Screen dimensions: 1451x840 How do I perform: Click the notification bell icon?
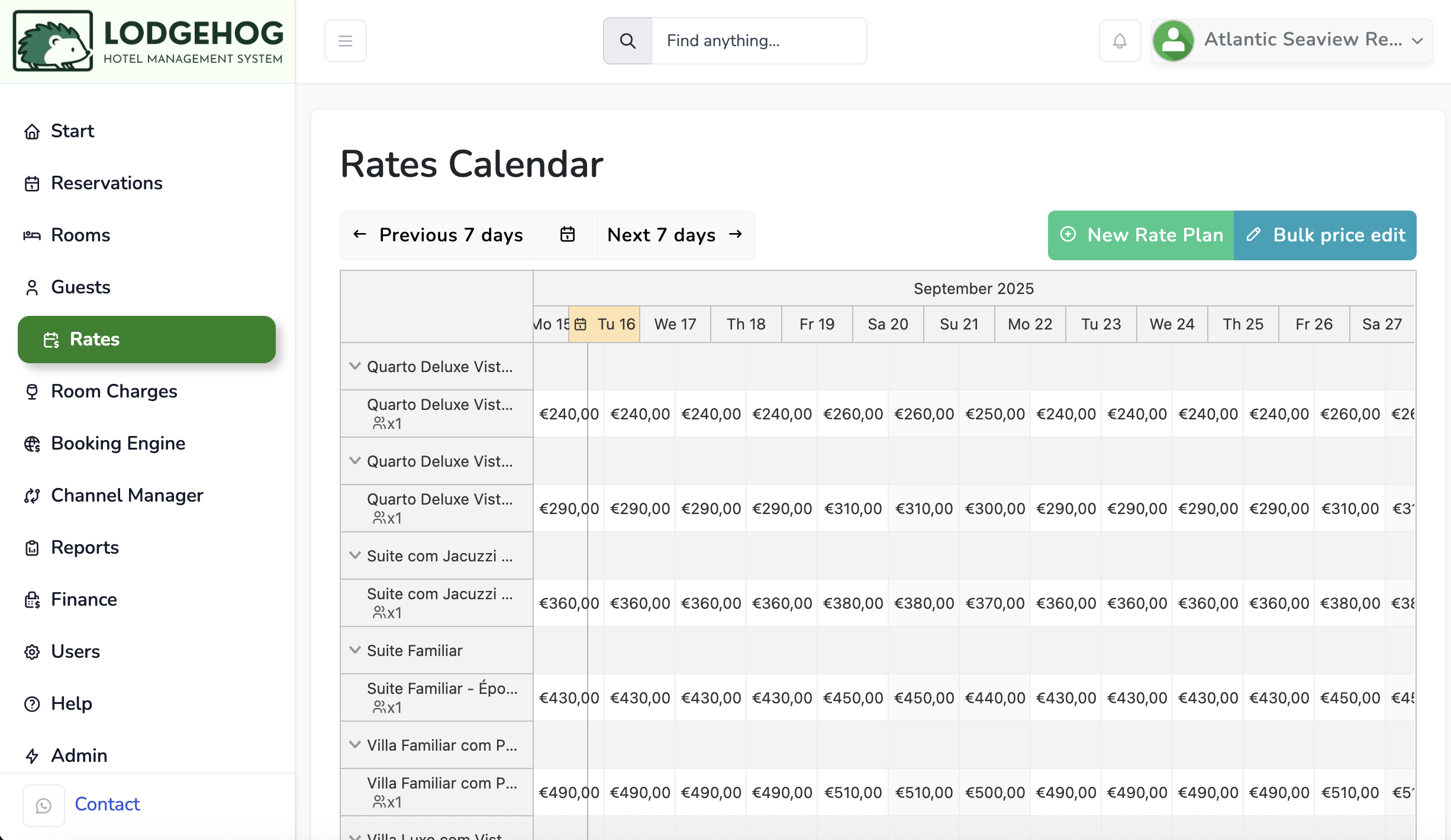coord(1119,41)
